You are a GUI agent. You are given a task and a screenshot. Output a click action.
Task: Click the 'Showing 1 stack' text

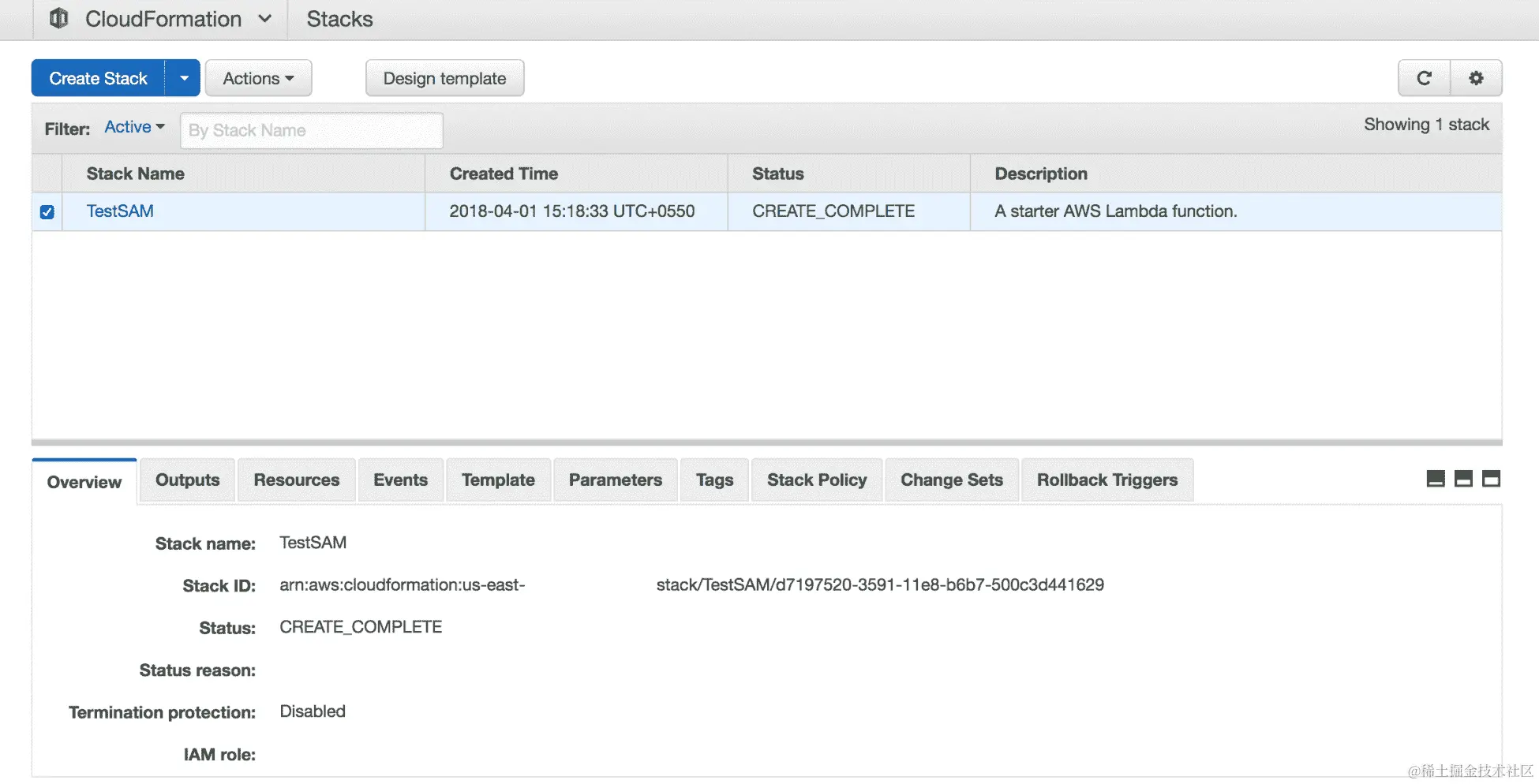[1426, 125]
